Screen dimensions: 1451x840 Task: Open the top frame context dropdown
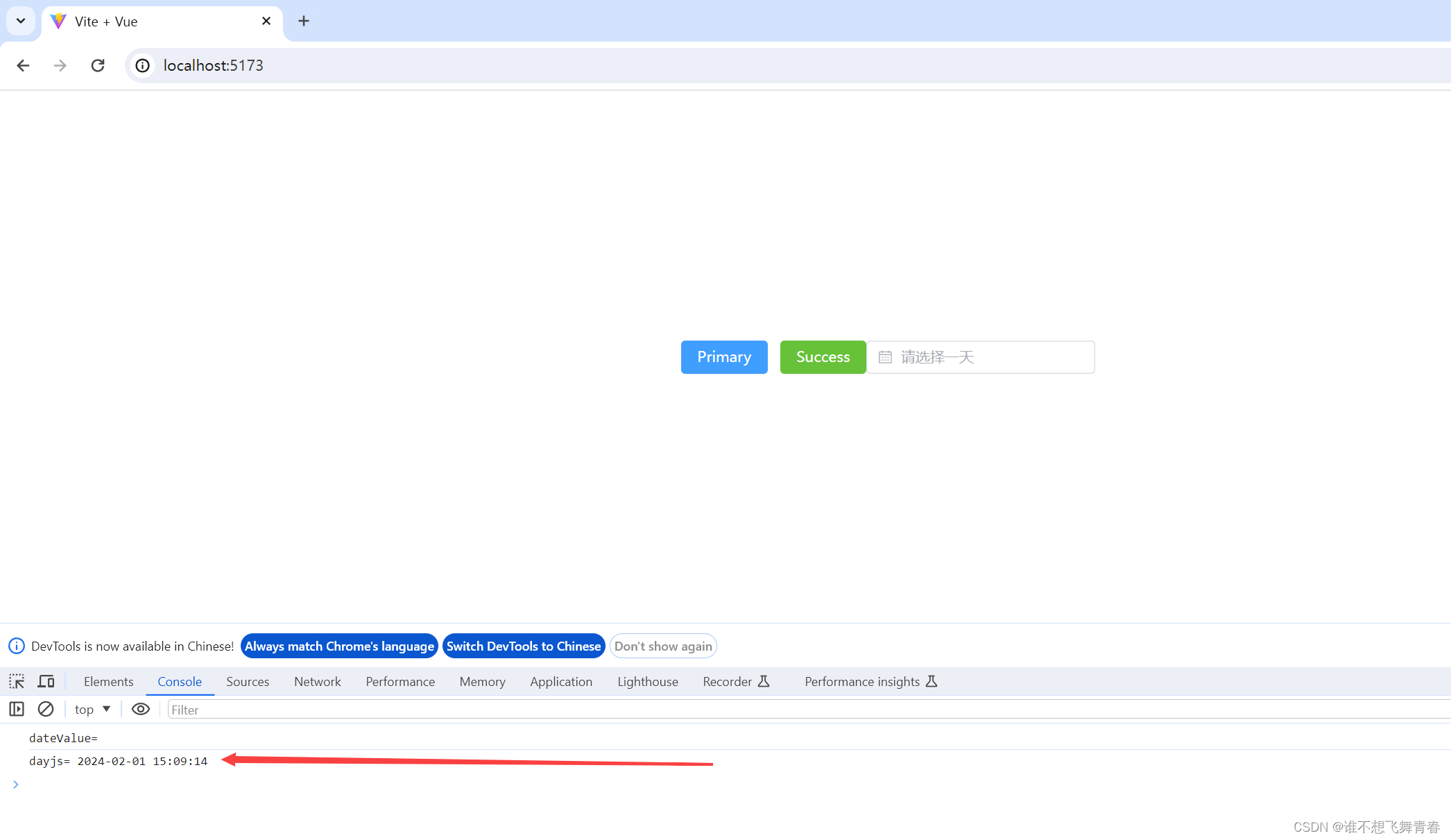[x=92, y=709]
